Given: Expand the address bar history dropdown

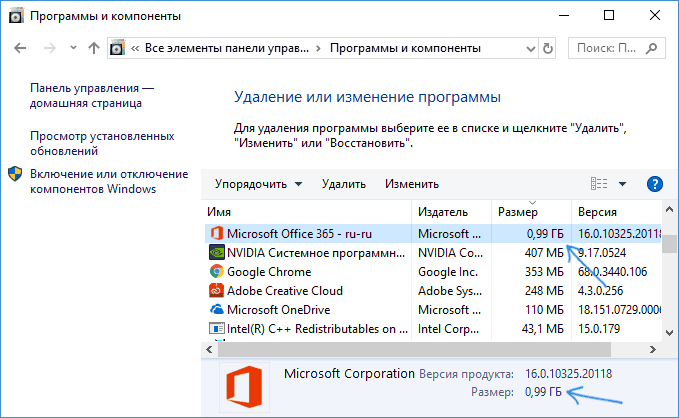Looking at the screenshot, I should [x=530, y=49].
